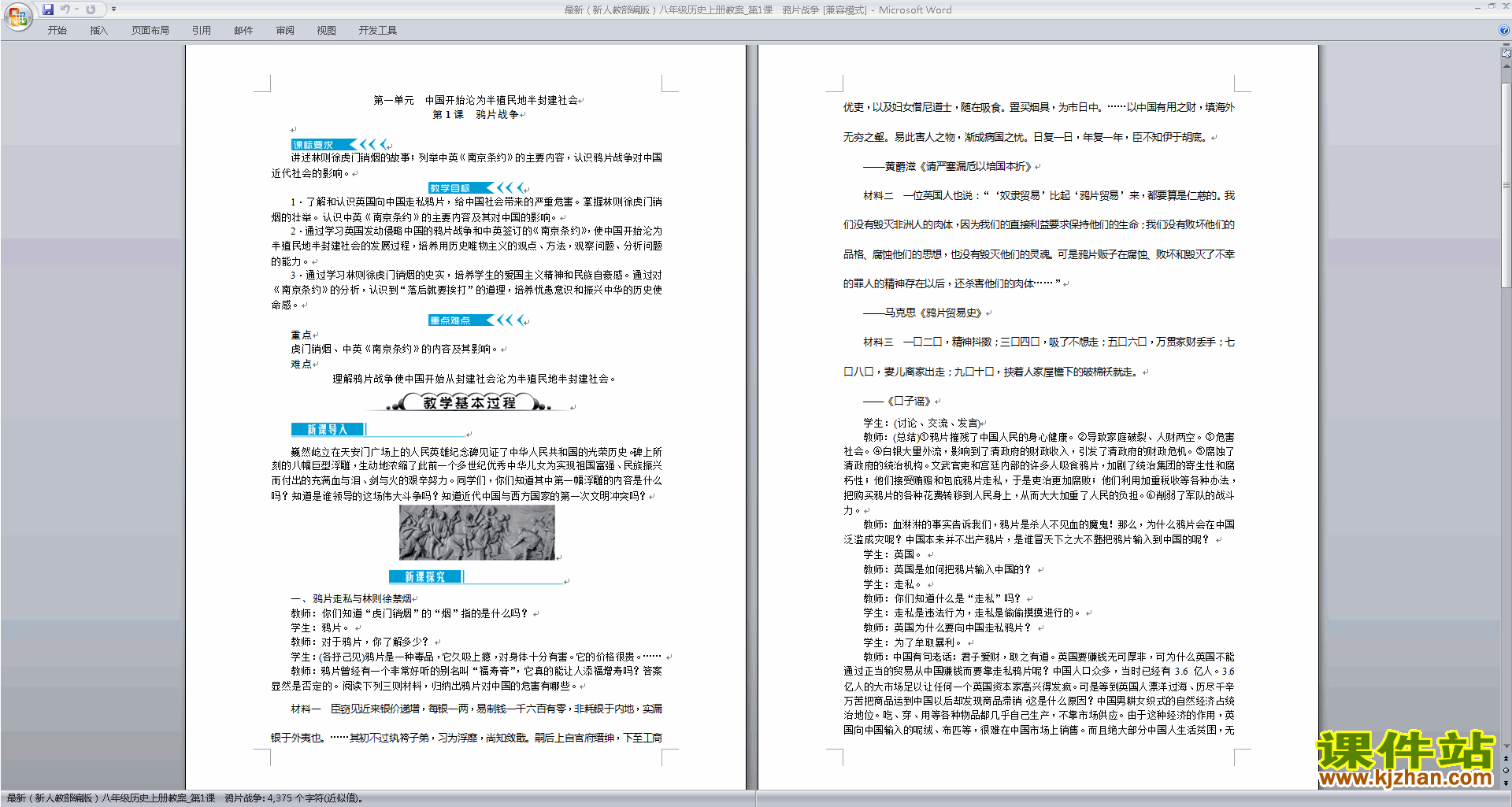Click the unit title 第一单元 heading line

point(476,100)
